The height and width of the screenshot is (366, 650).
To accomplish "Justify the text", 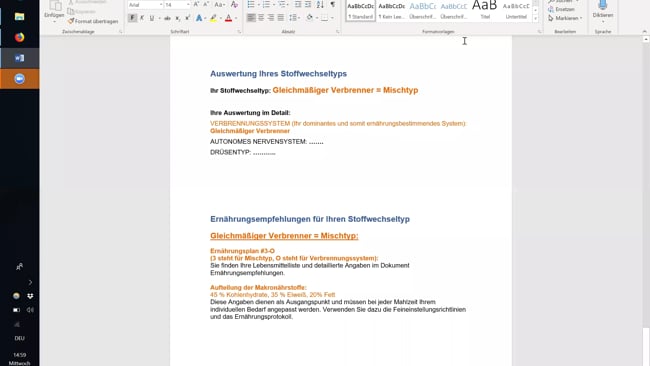I will pos(281,18).
